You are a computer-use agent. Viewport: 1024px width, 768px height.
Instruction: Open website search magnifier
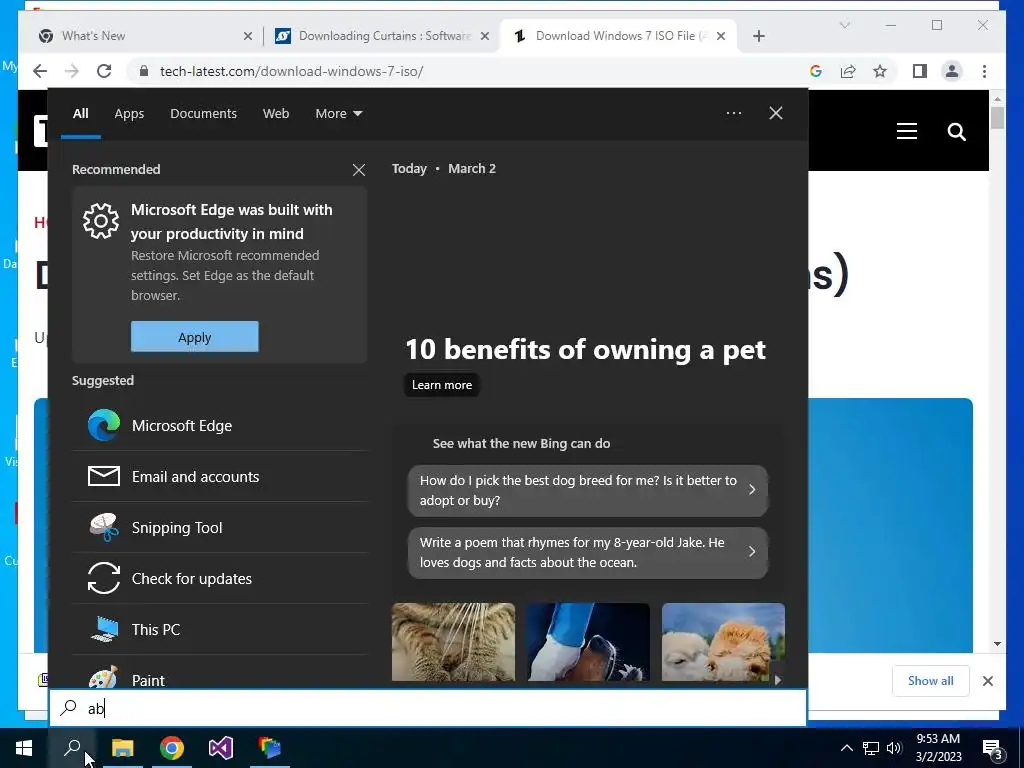coord(956,132)
